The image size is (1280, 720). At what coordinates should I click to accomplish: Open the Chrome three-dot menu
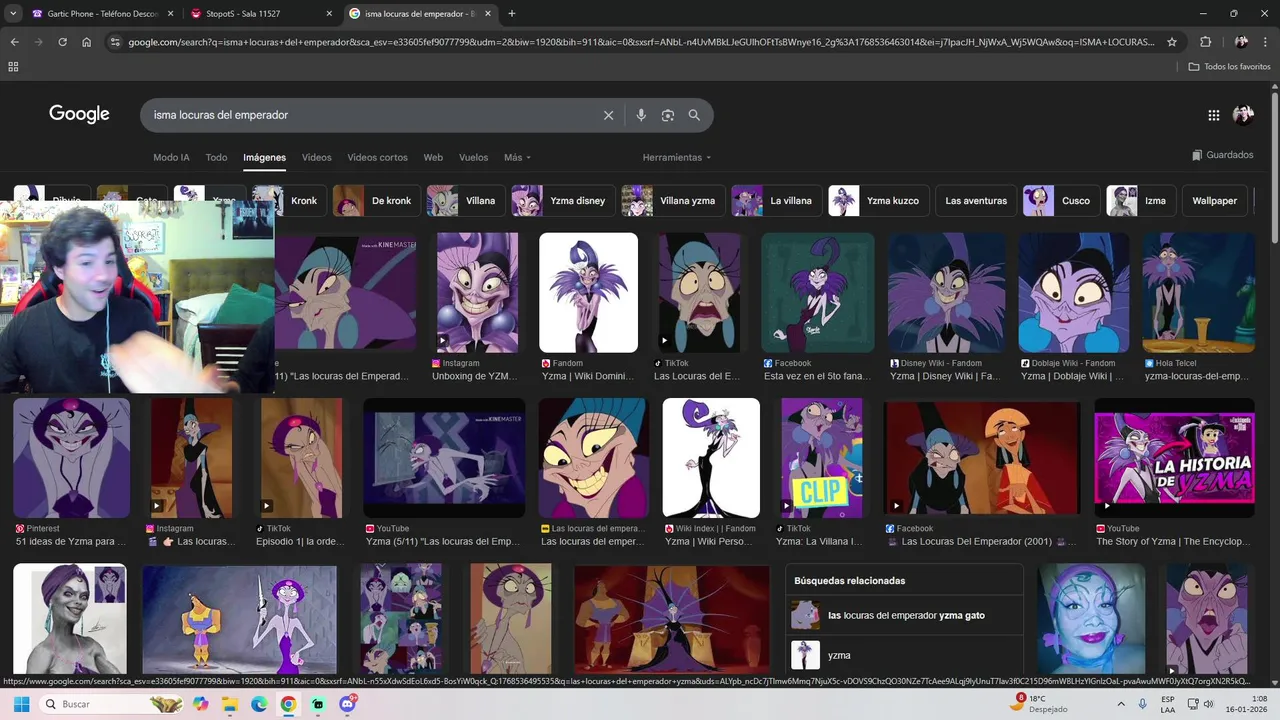(x=1266, y=42)
